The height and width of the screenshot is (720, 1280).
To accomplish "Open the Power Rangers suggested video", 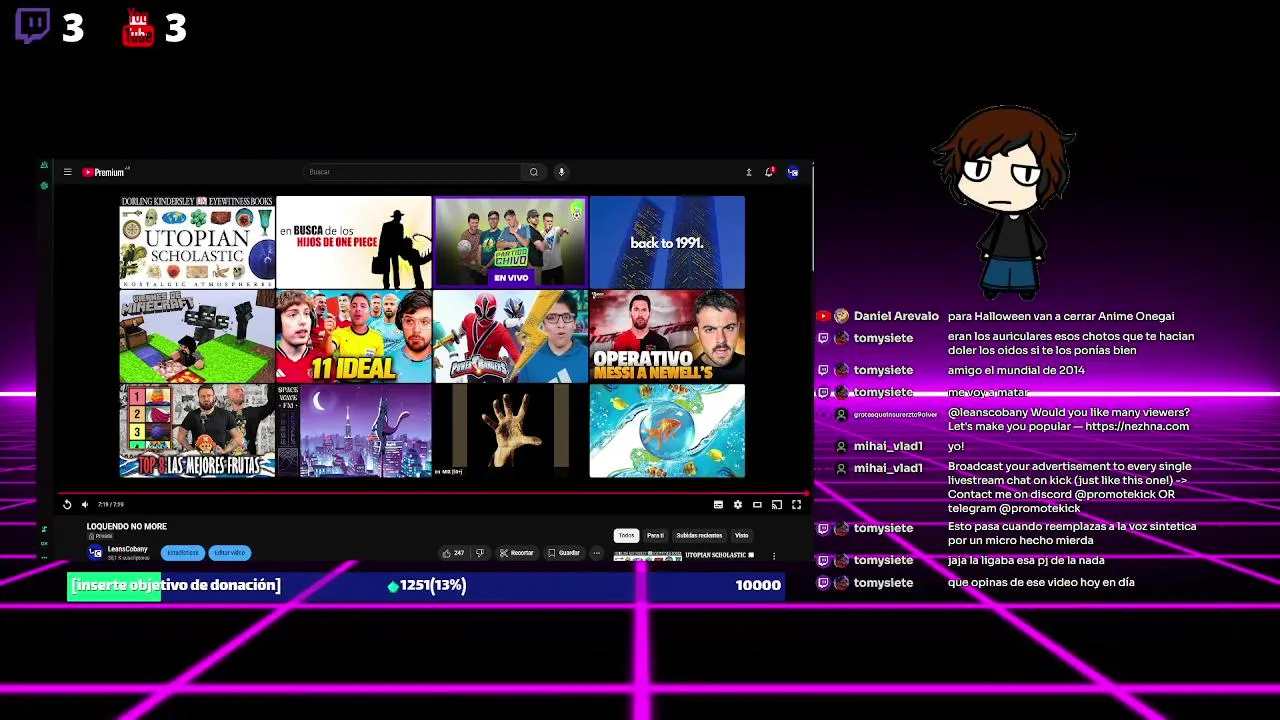I will click(510, 336).
